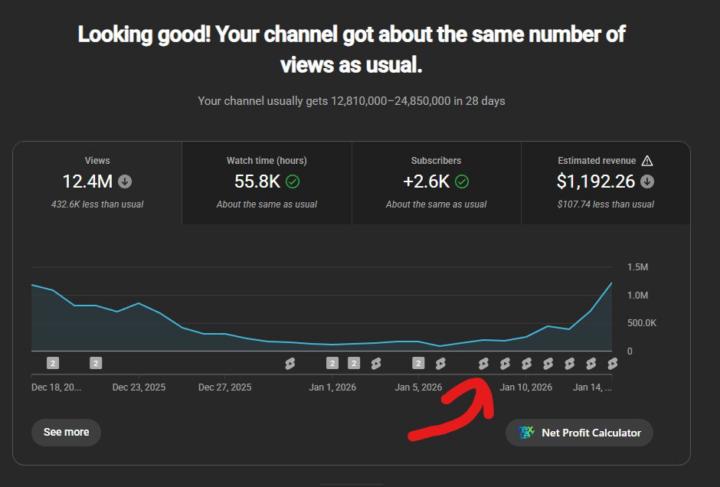Click the Shorts marker between Dec 27 and Jan 1
720x487 pixels.
[x=290, y=364]
